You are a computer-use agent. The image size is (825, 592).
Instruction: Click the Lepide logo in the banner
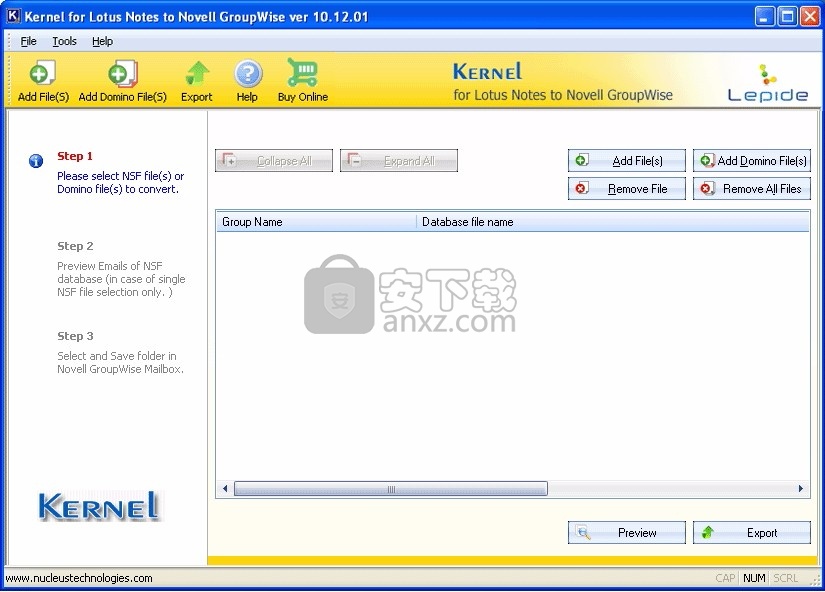pos(768,83)
